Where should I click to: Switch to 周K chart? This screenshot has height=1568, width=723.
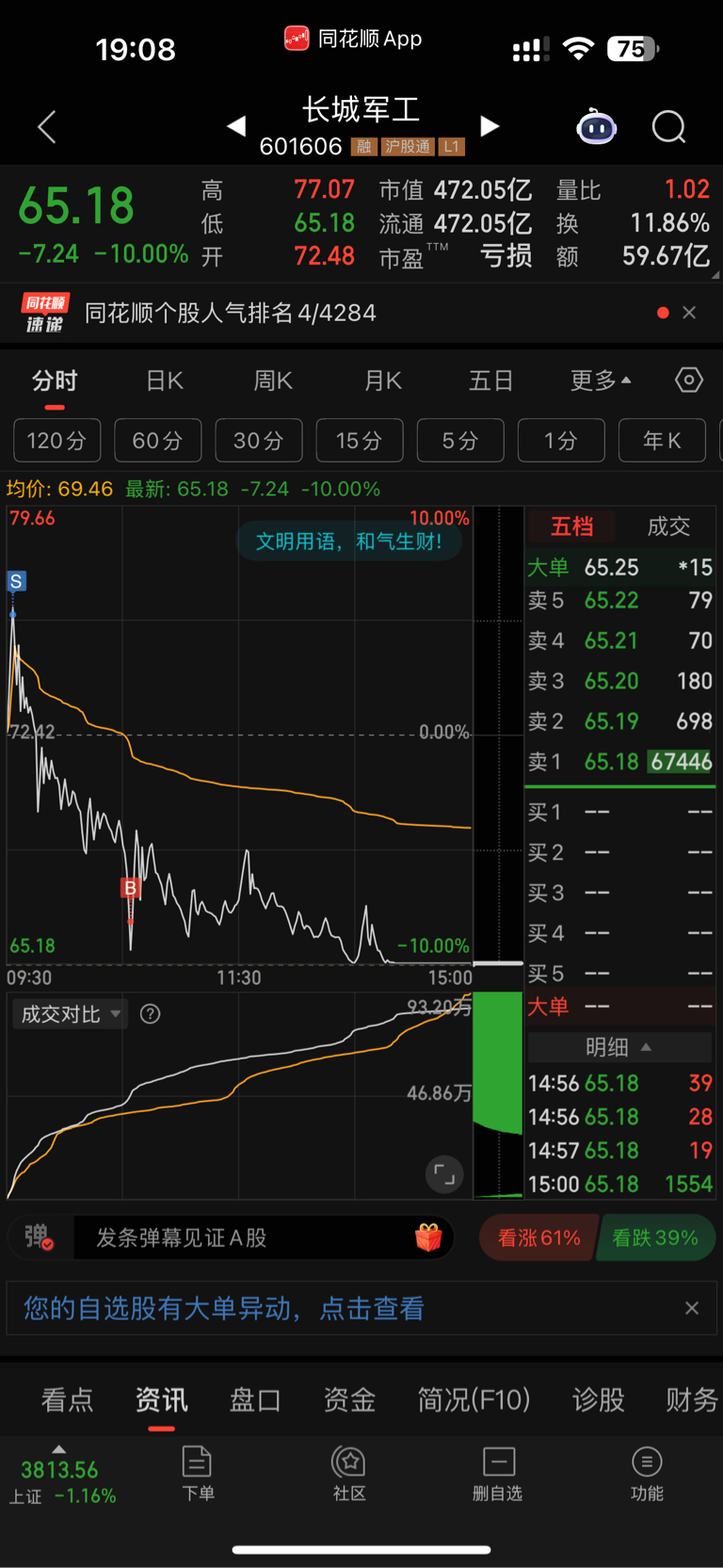pyautogui.click(x=273, y=380)
